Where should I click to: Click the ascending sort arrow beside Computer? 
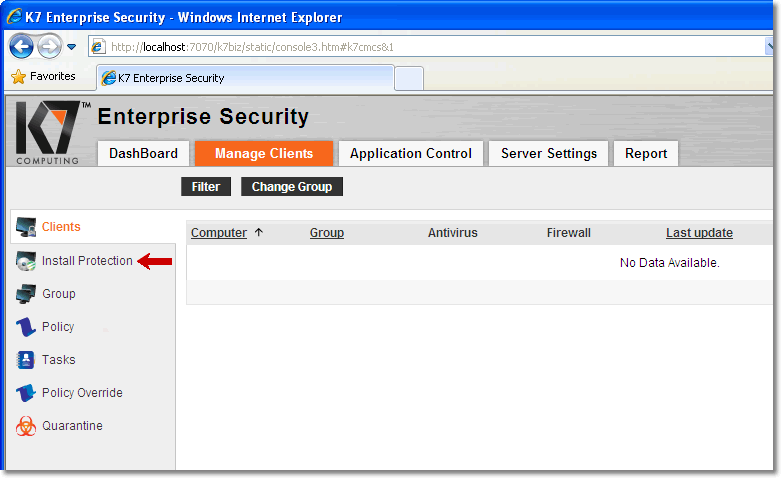[258, 232]
